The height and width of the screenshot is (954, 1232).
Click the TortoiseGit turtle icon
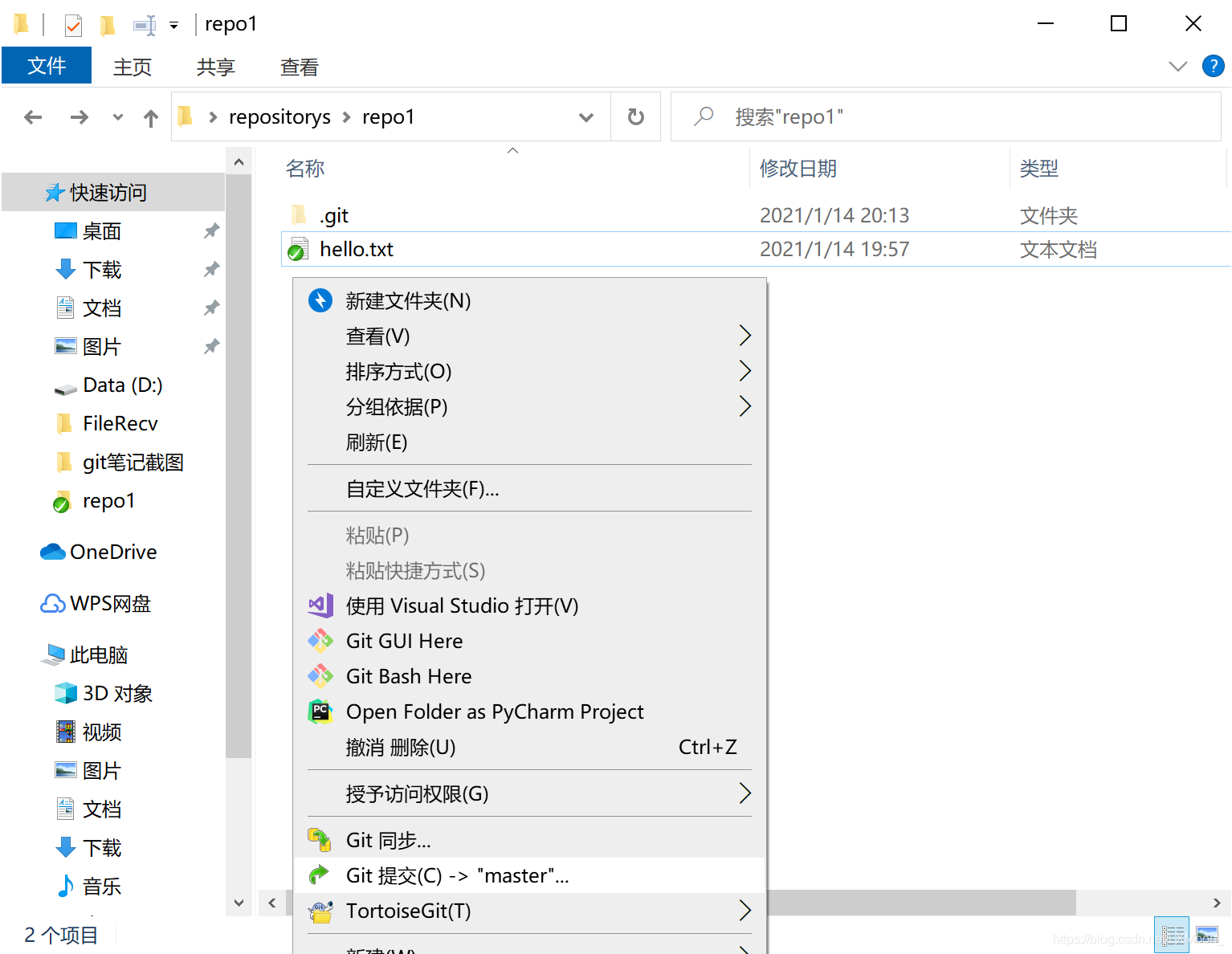(x=320, y=911)
